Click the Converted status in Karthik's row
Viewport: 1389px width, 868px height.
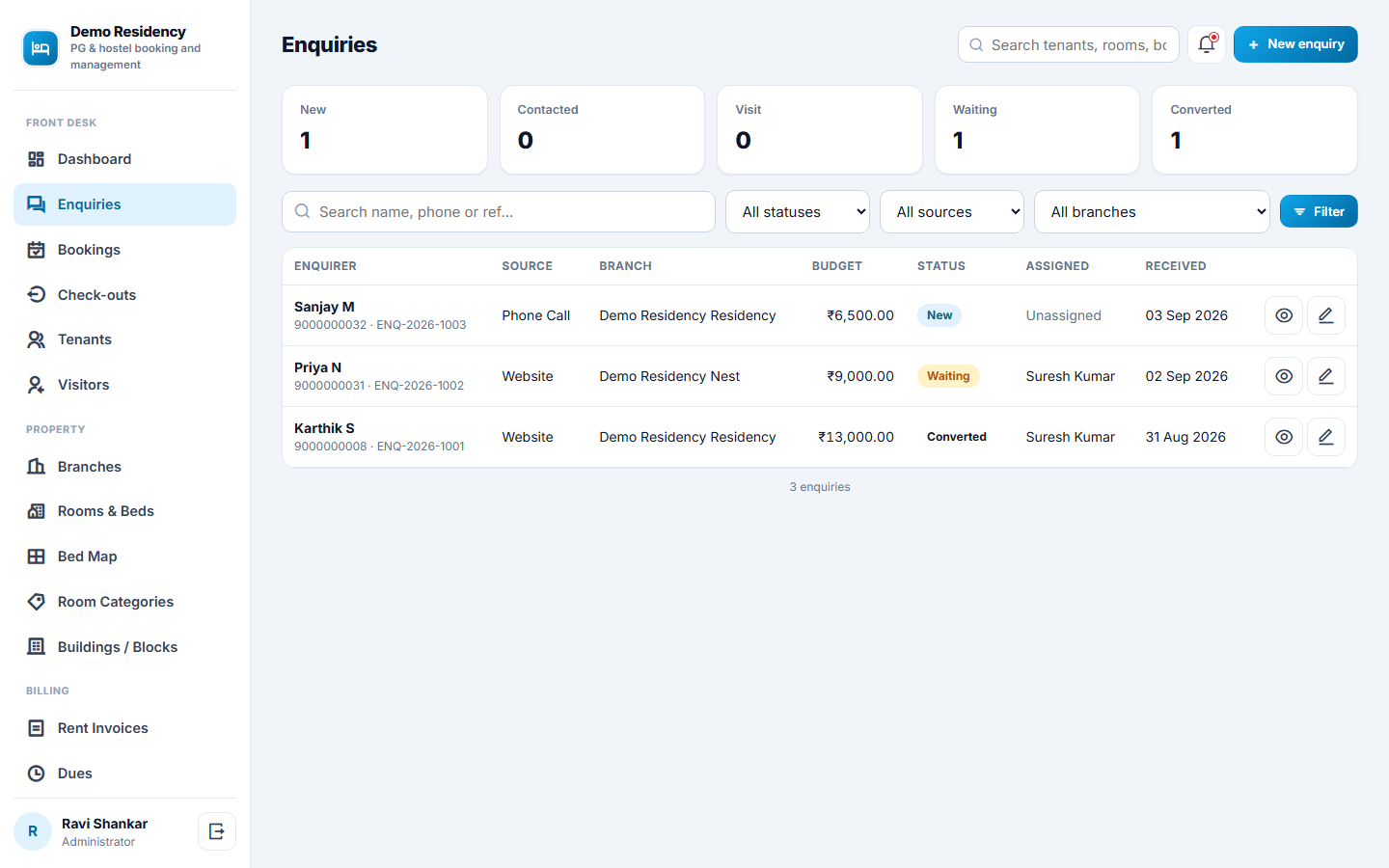[957, 437]
